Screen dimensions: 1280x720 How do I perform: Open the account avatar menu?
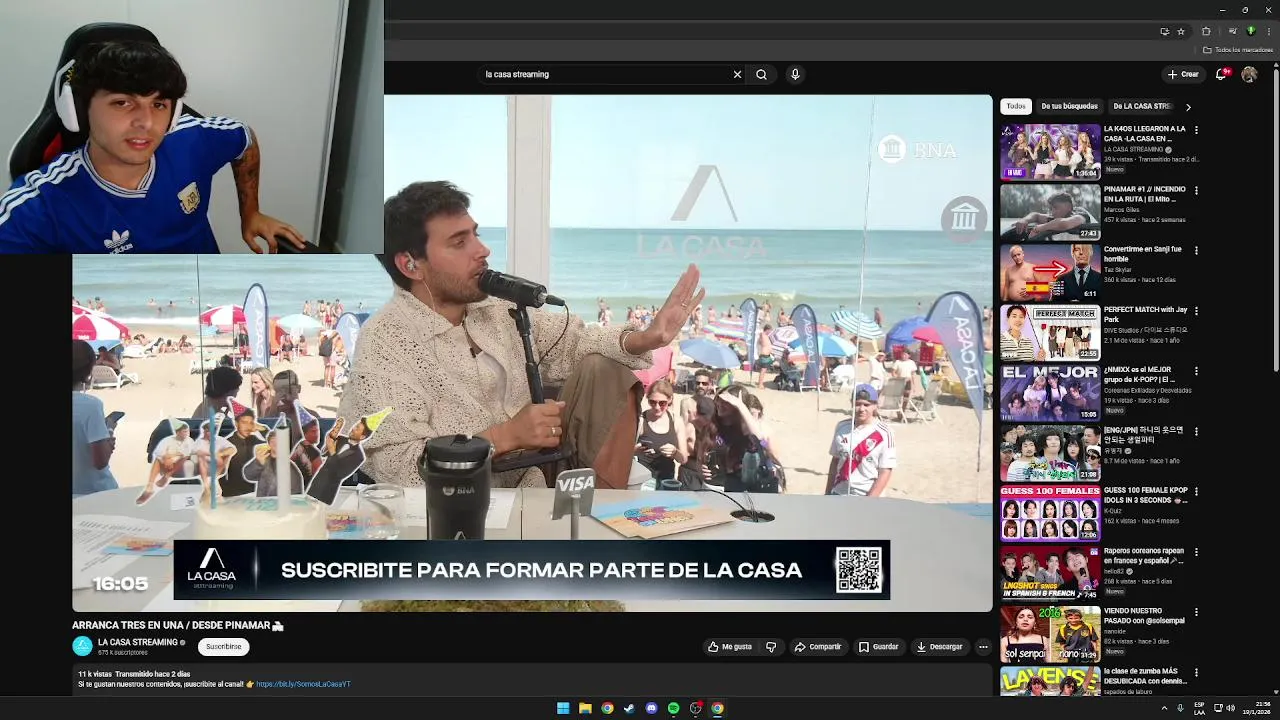click(x=1249, y=74)
